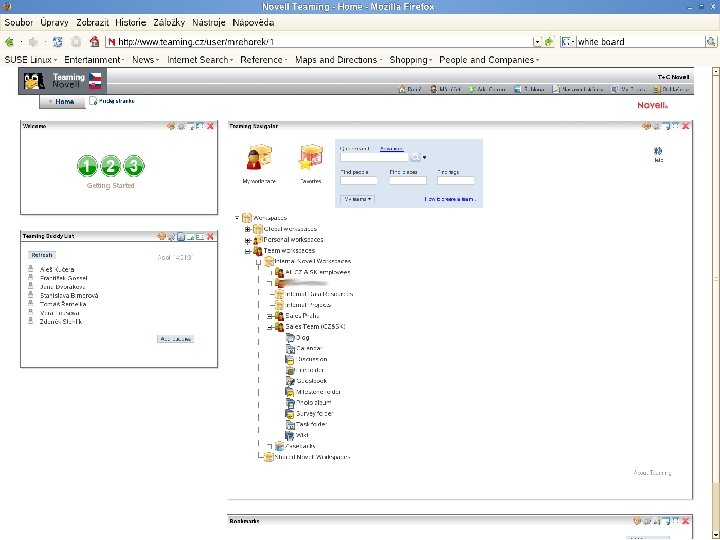Click the green Go arrow next to address bar

[549, 42]
